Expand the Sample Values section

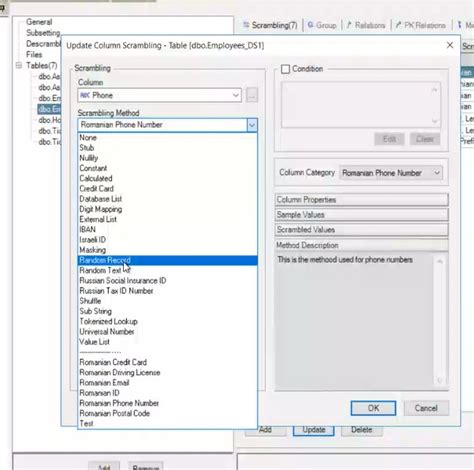[362, 215]
